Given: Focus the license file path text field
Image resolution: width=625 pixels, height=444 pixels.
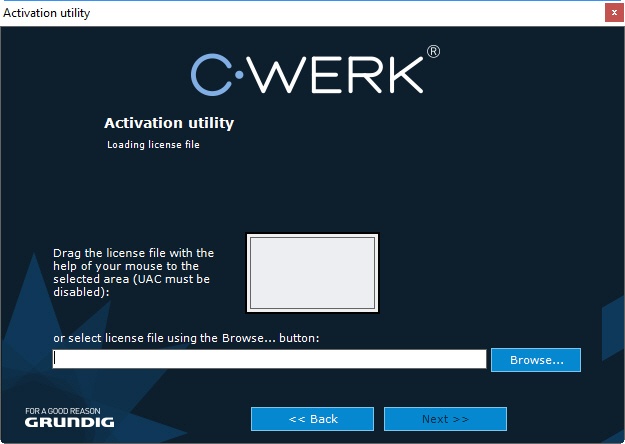Looking at the screenshot, I should click(x=269, y=359).
